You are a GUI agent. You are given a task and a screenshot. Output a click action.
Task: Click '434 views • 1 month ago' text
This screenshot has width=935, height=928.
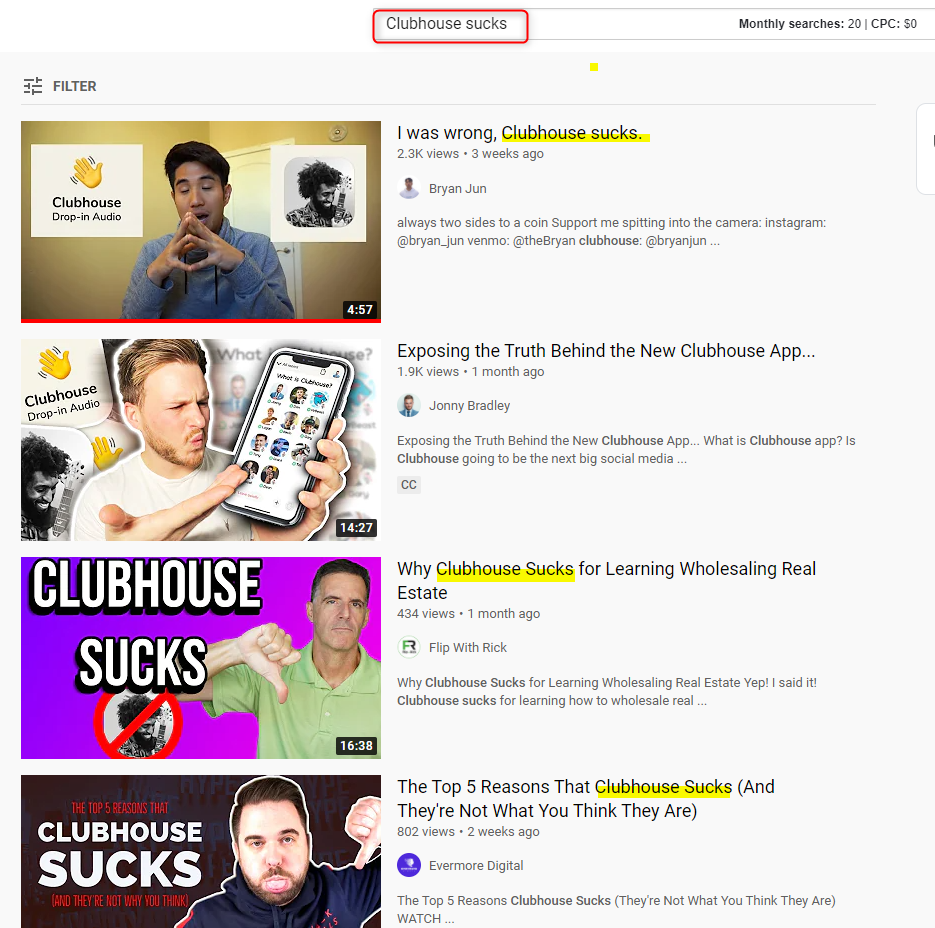(468, 614)
